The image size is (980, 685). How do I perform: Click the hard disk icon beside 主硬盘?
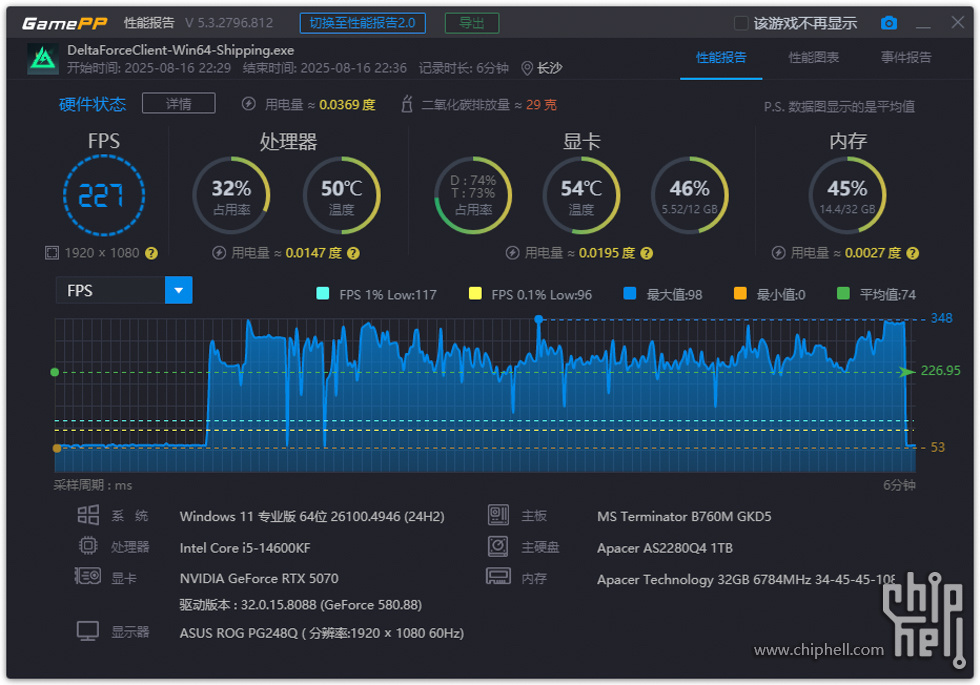pyautogui.click(x=498, y=546)
